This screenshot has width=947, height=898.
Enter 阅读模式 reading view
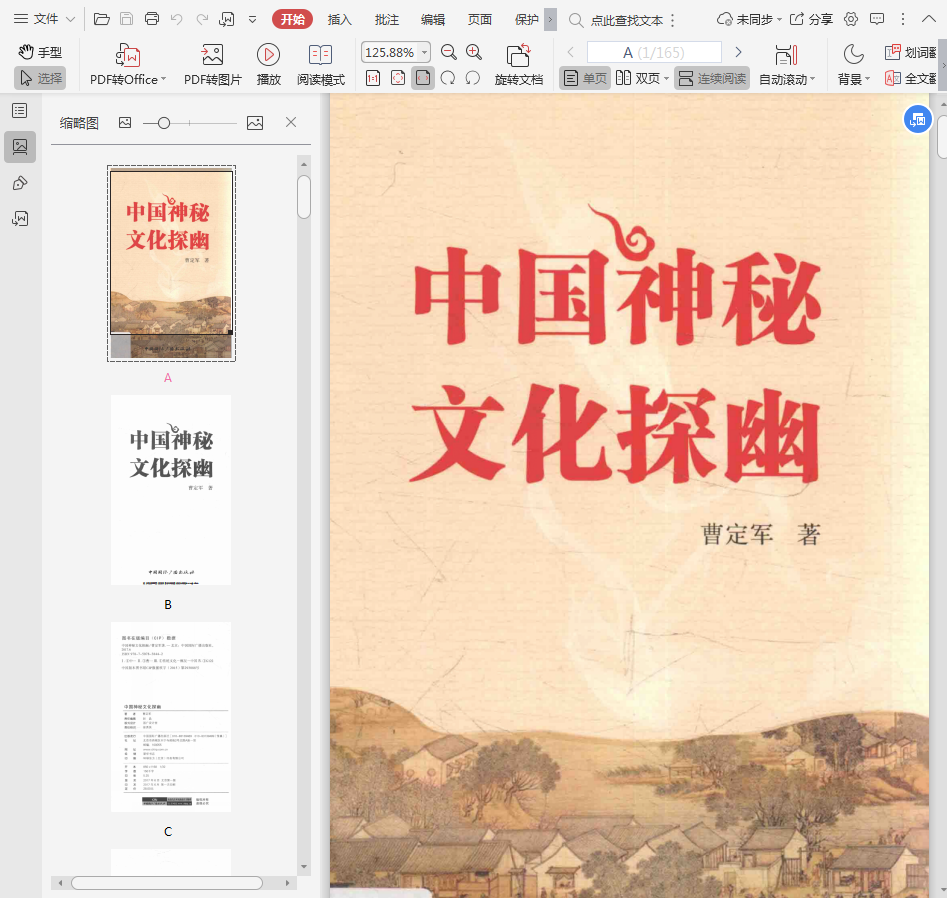[320, 56]
